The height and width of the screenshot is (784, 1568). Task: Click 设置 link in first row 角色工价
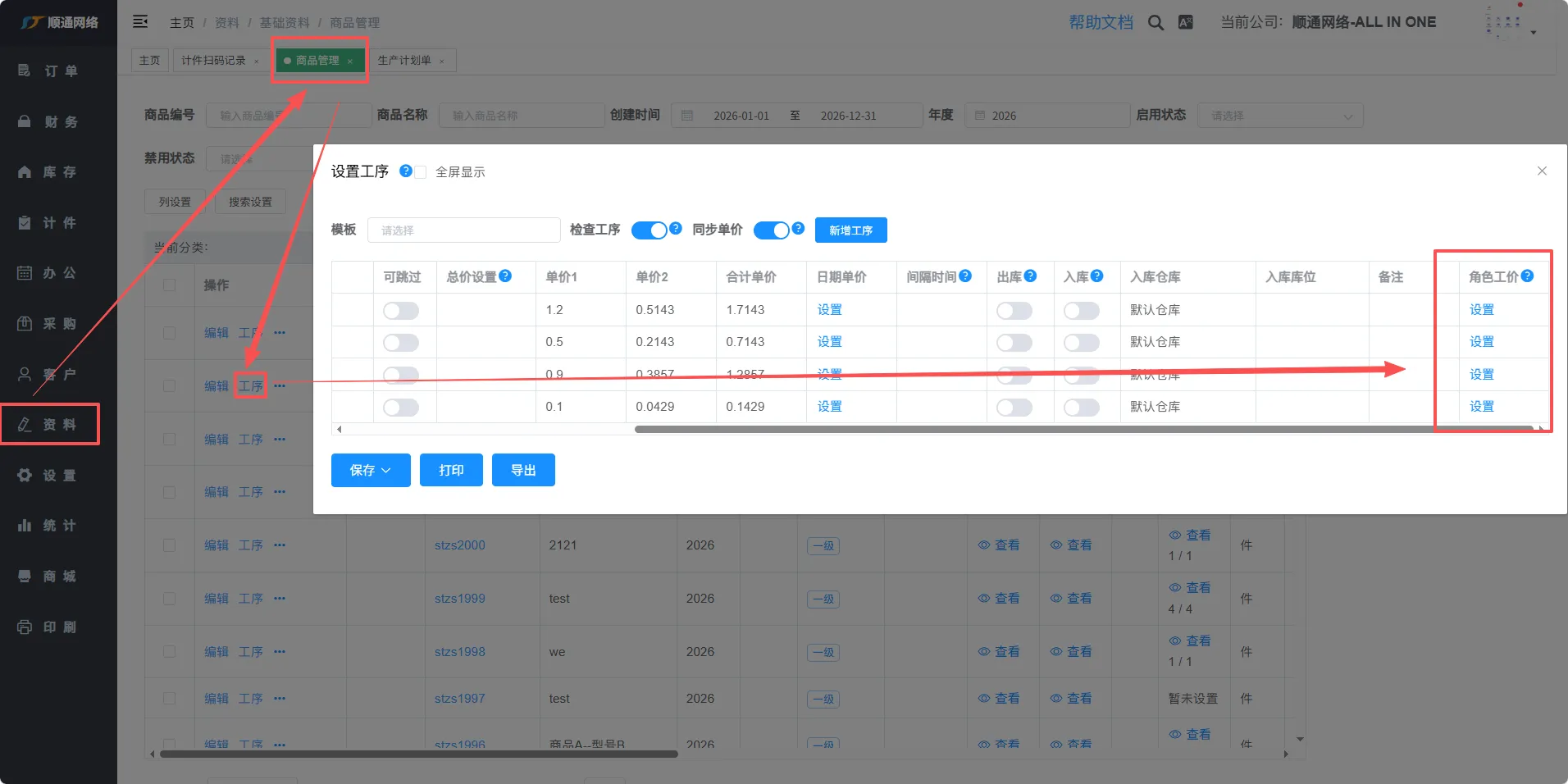click(x=1481, y=310)
